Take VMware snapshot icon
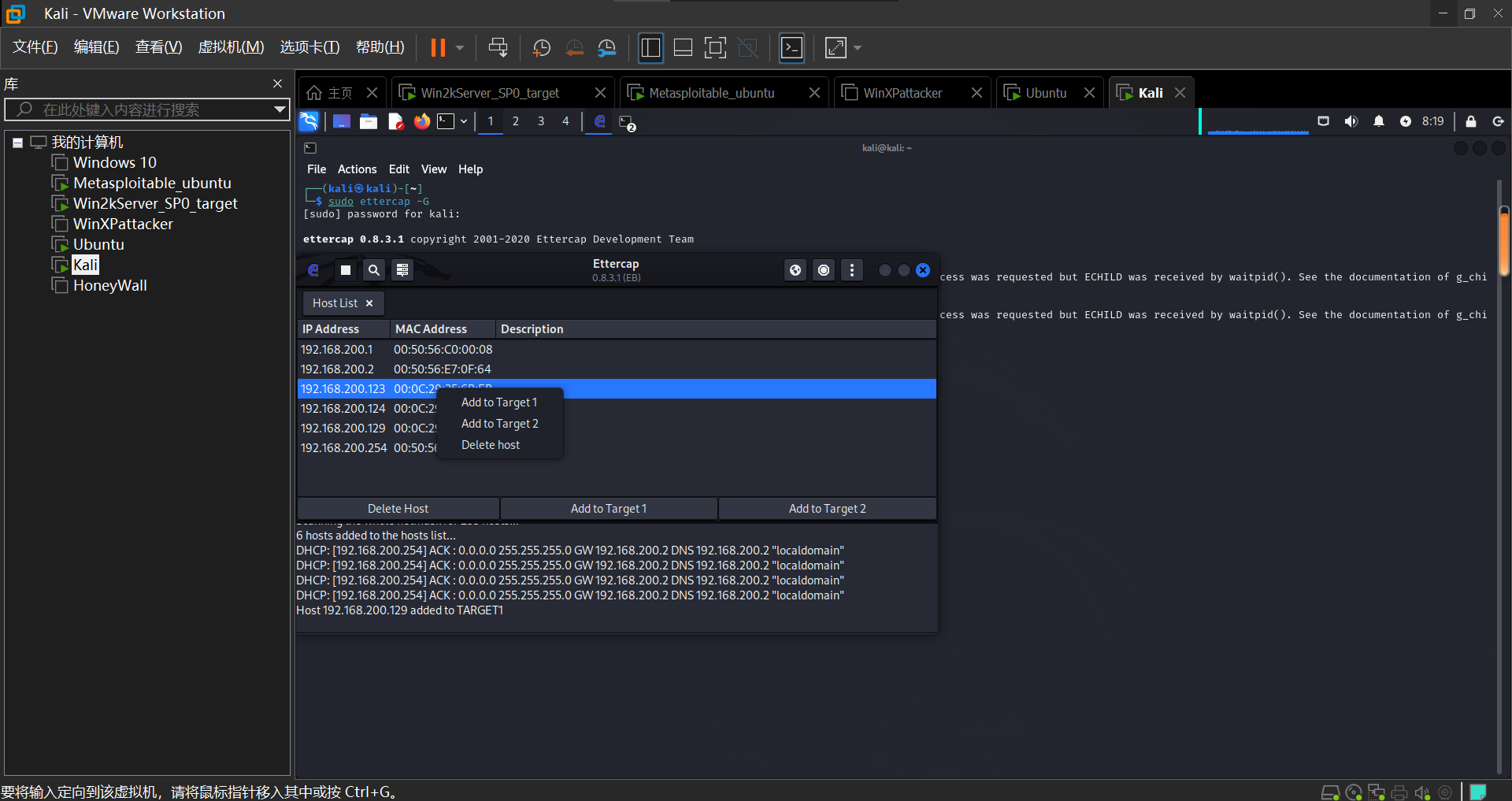The height and width of the screenshot is (801, 1512). [x=542, y=48]
